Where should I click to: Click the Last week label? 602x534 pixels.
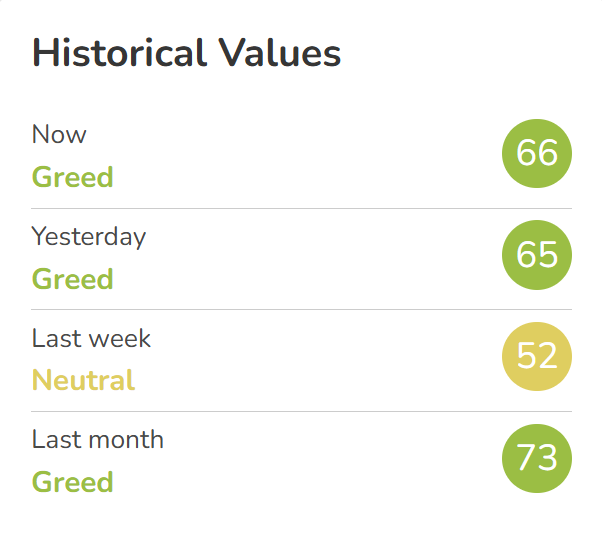[91, 338]
